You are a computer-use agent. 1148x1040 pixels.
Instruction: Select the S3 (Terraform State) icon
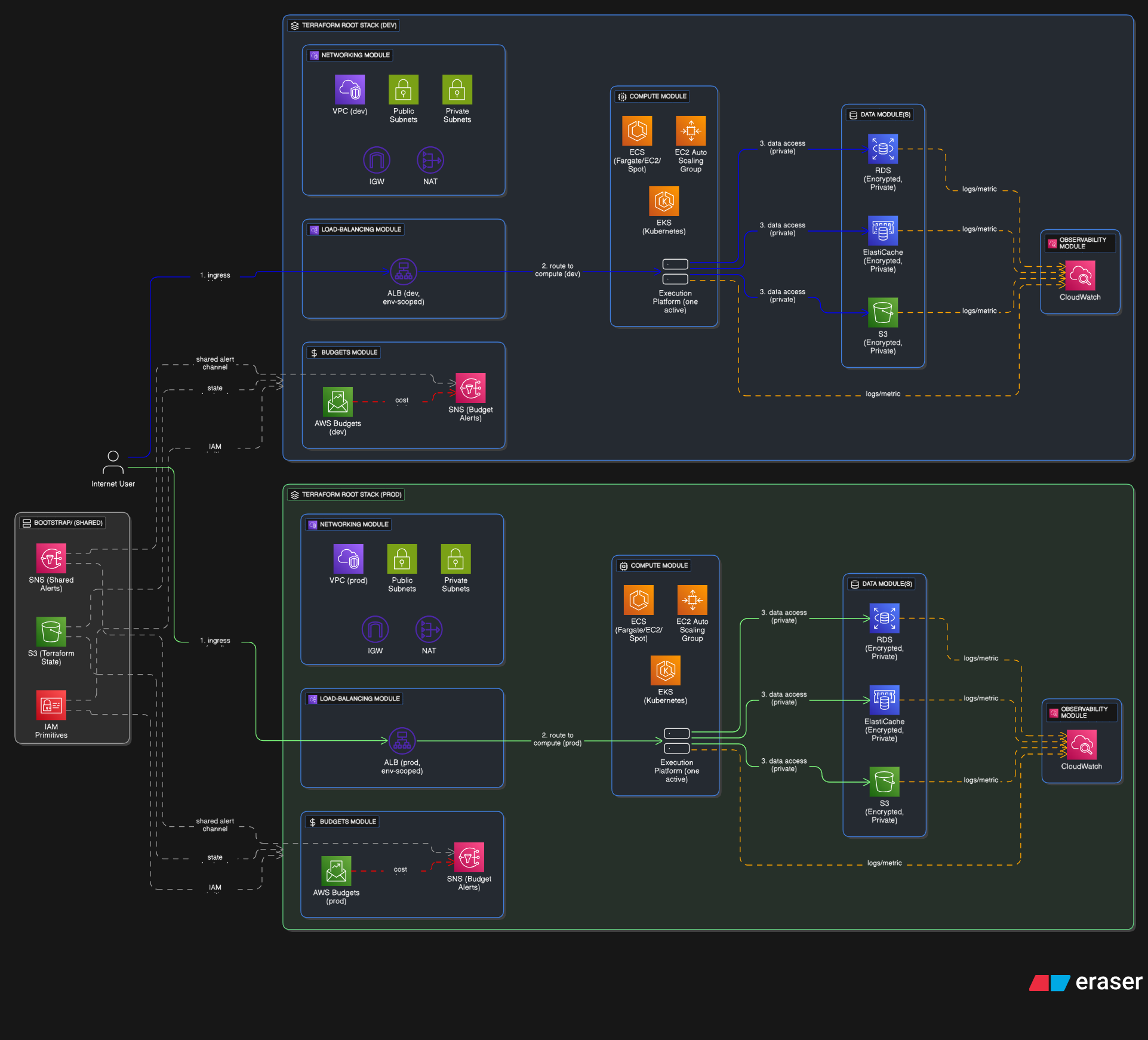[51, 632]
